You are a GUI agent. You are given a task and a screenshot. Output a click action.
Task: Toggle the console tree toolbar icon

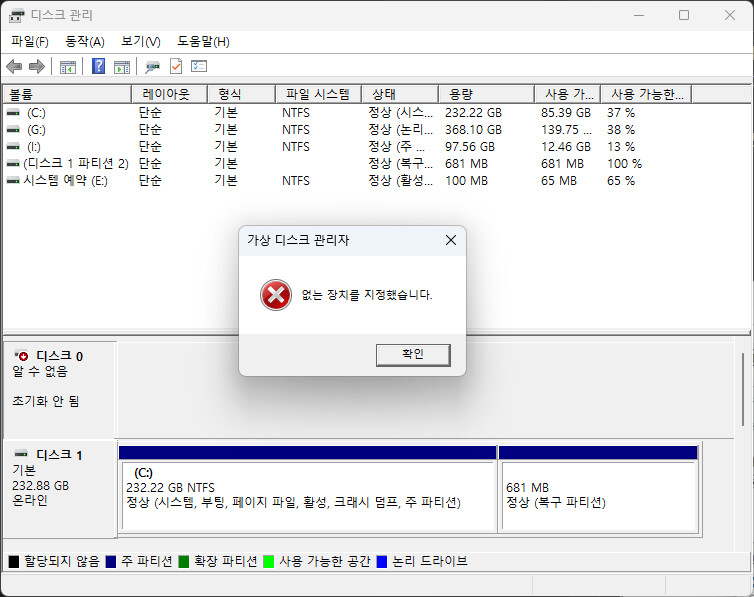[68, 67]
